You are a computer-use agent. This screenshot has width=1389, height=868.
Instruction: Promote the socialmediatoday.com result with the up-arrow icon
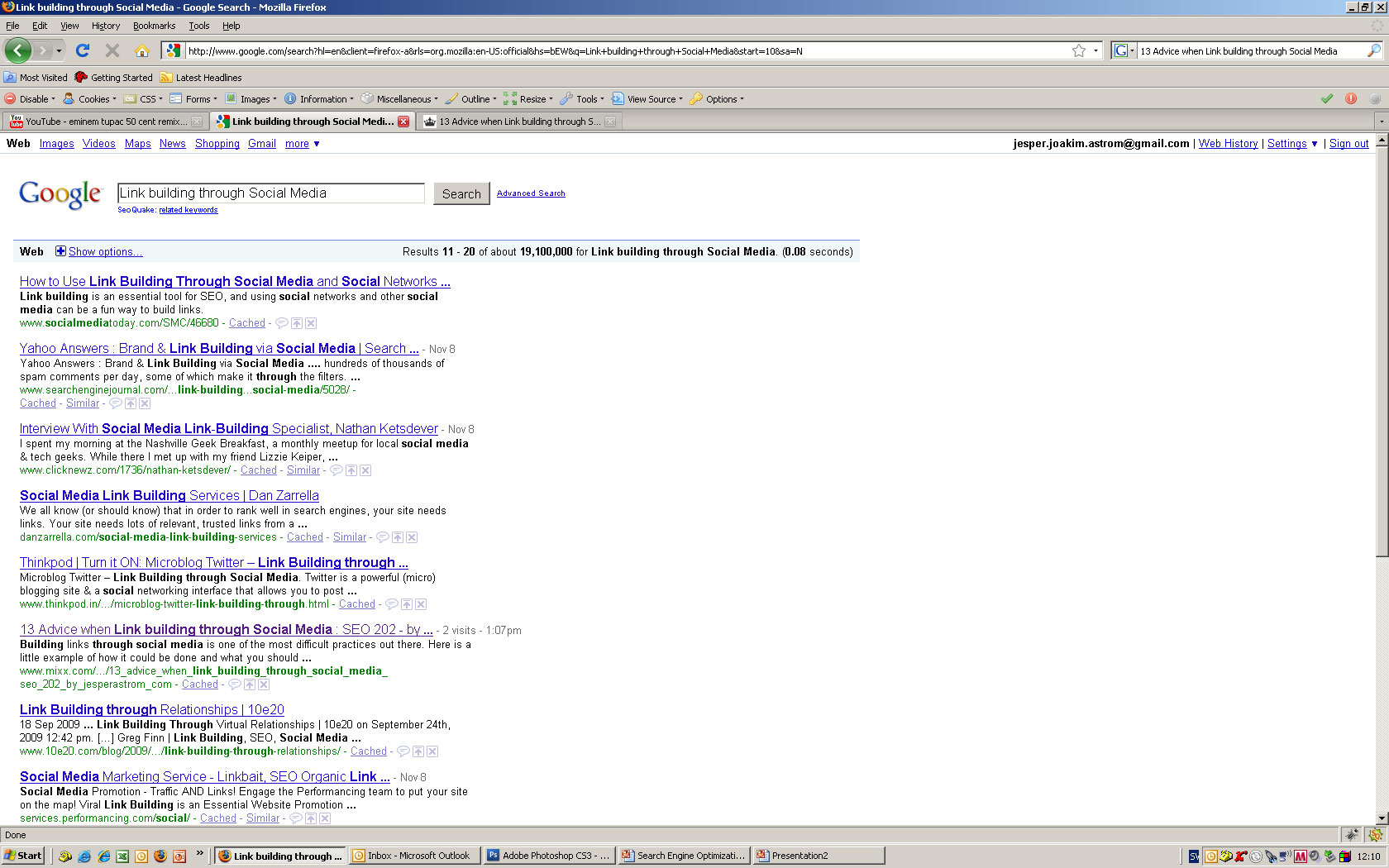(x=297, y=323)
